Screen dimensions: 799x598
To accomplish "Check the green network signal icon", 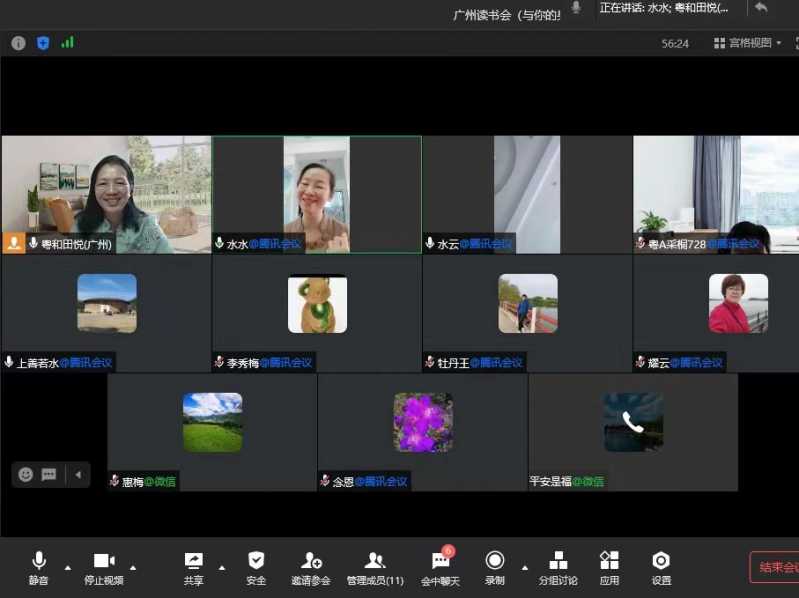I will 68,43.
